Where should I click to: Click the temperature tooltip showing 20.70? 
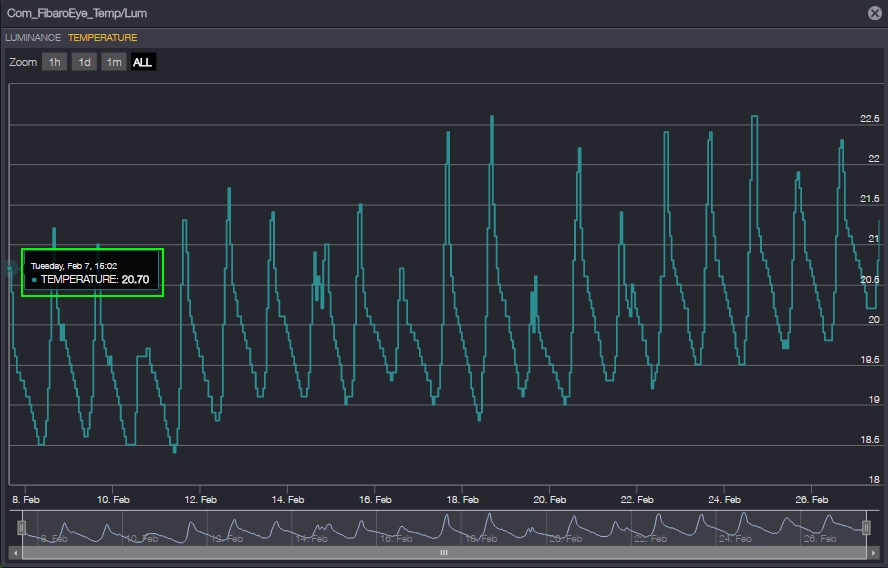click(92, 272)
